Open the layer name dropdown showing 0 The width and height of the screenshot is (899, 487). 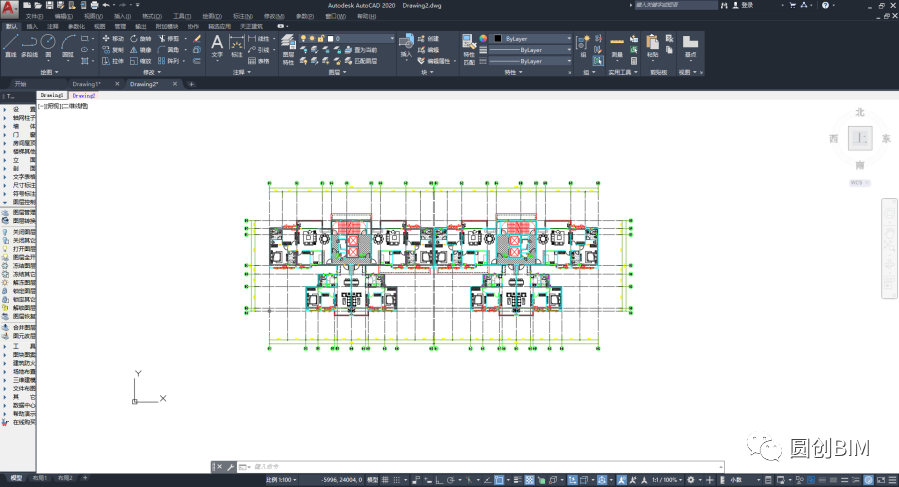click(347, 38)
